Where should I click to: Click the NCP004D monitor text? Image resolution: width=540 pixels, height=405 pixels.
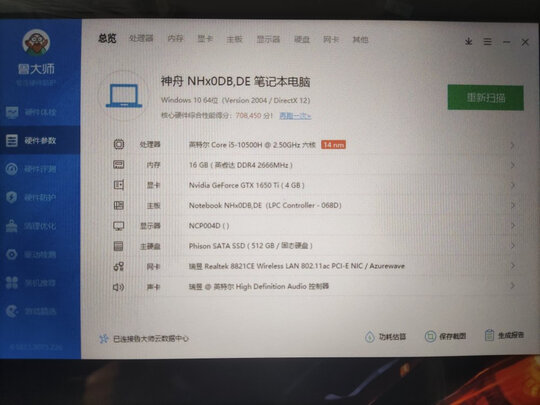click(x=209, y=226)
